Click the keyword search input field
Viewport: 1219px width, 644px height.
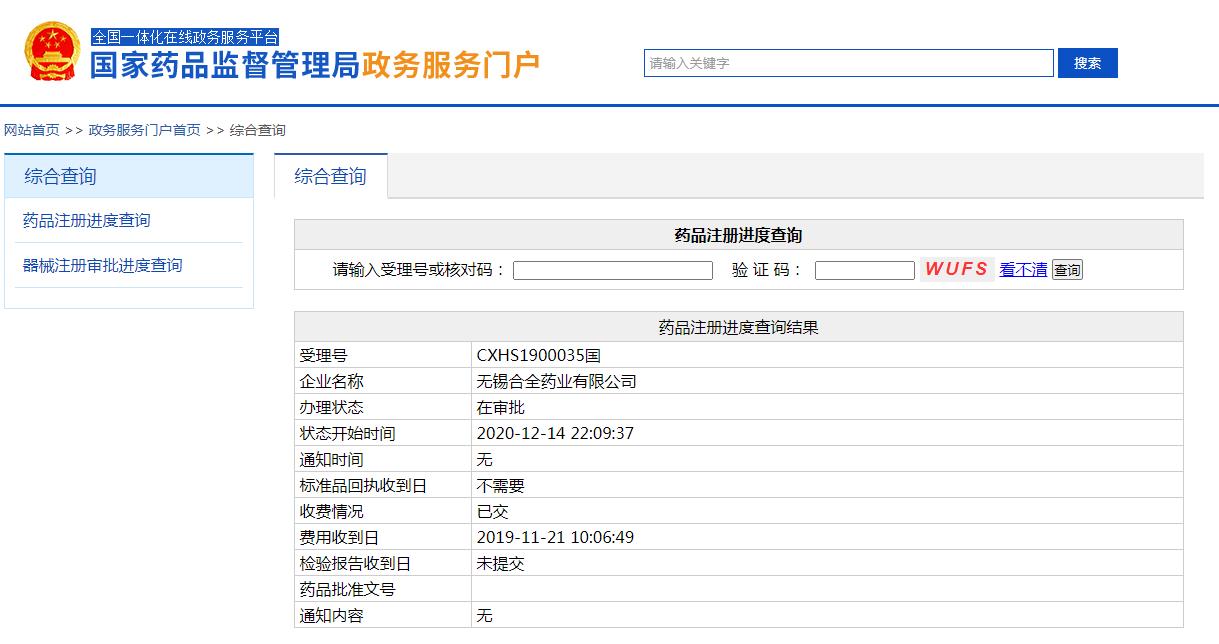tap(849, 63)
